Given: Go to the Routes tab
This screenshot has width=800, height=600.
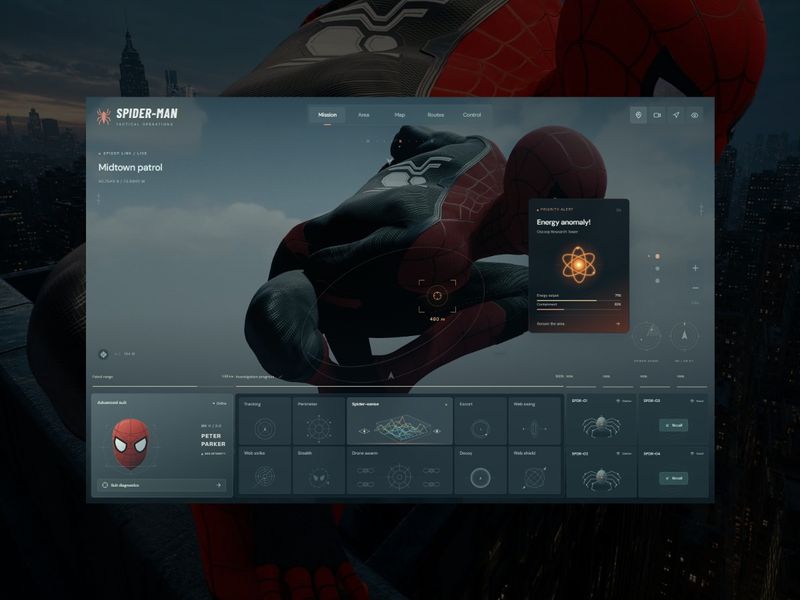Looking at the screenshot, I should pyautogui.click(x=436, y=115).
